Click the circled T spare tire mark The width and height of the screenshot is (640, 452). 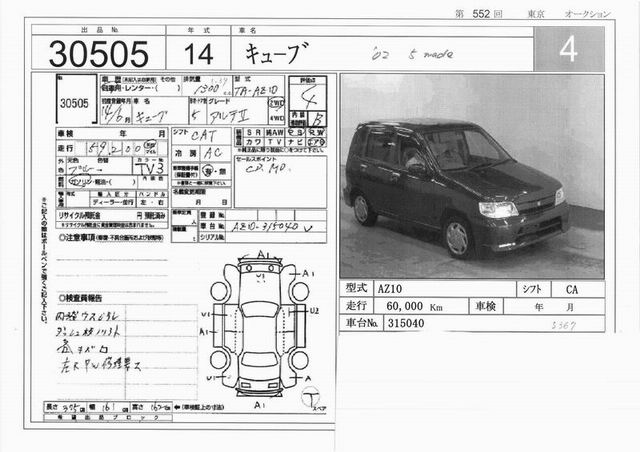pos(311,396)
